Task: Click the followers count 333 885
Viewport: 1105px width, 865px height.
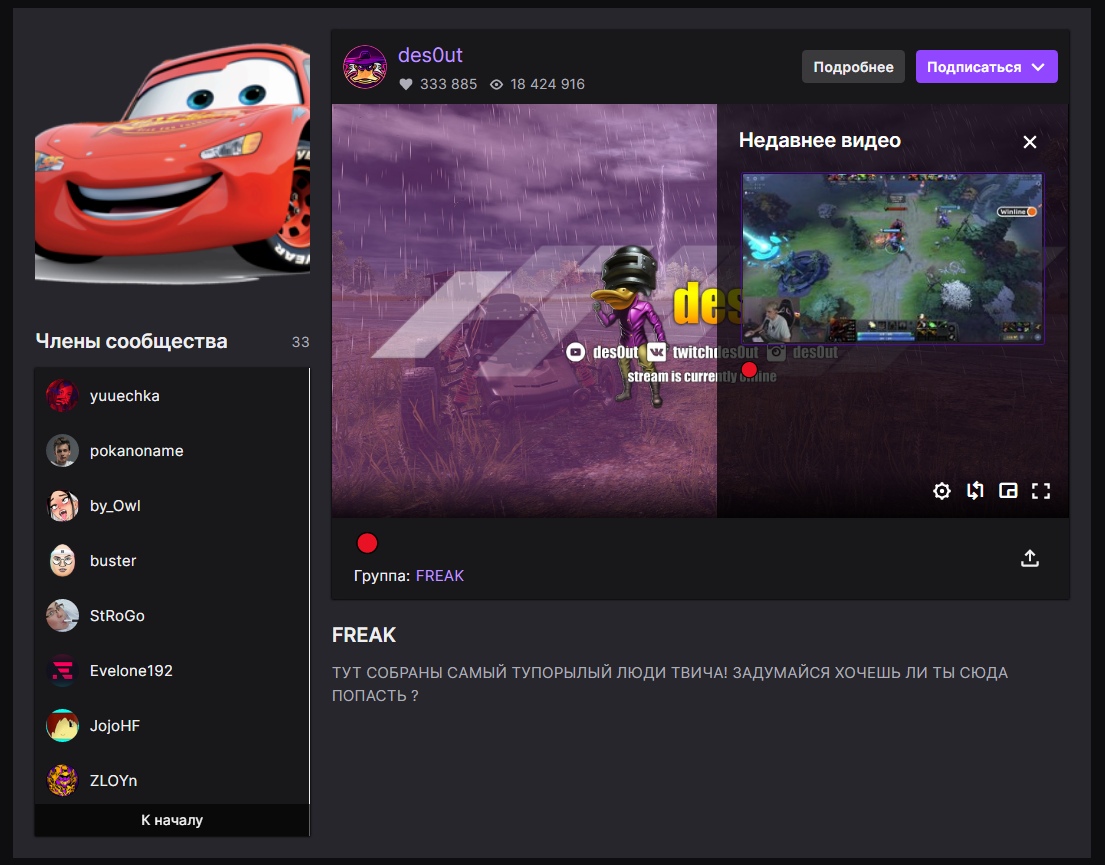Action: 448,85
